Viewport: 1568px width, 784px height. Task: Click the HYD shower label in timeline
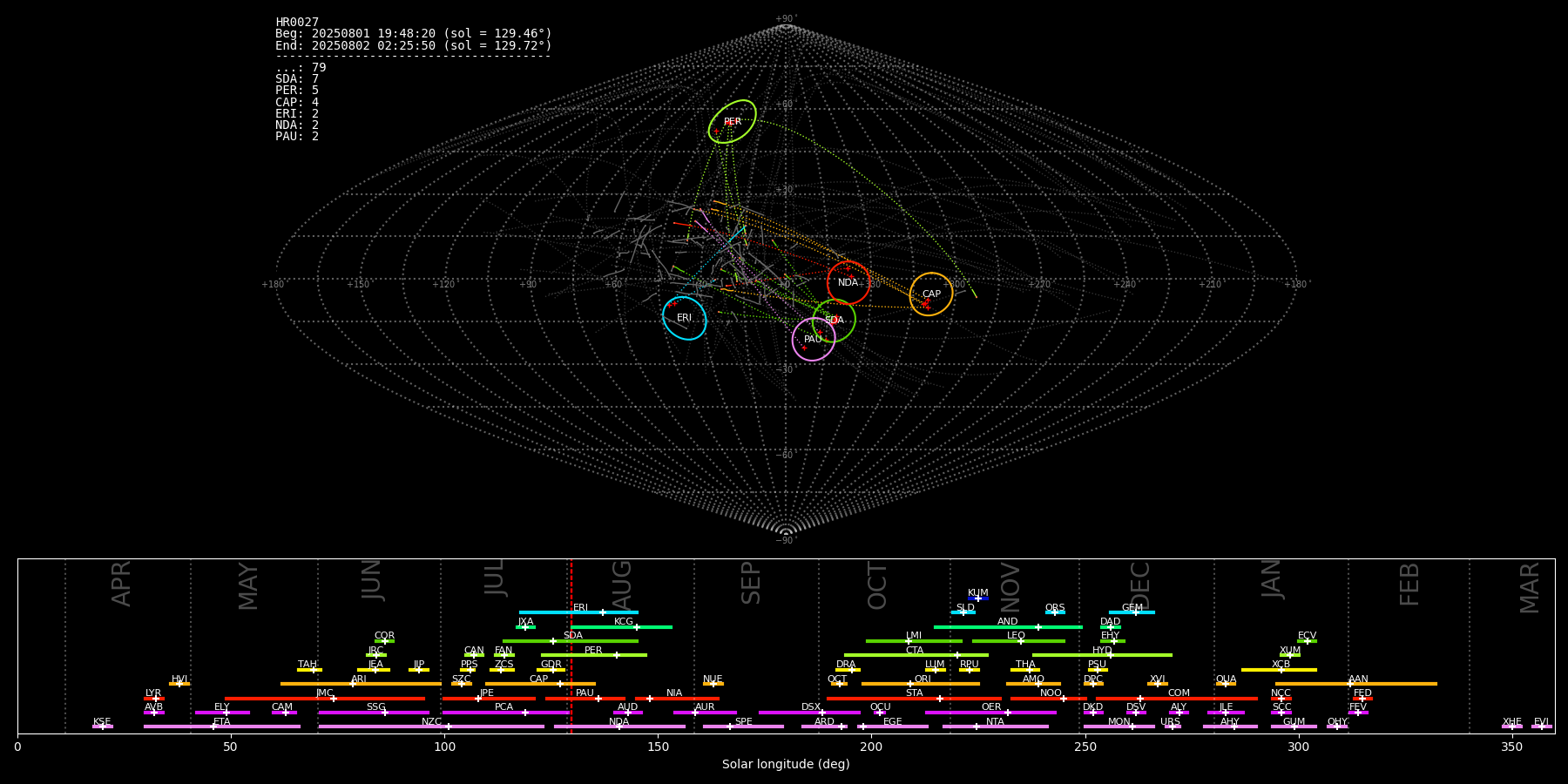click(x=1103, y=651)
